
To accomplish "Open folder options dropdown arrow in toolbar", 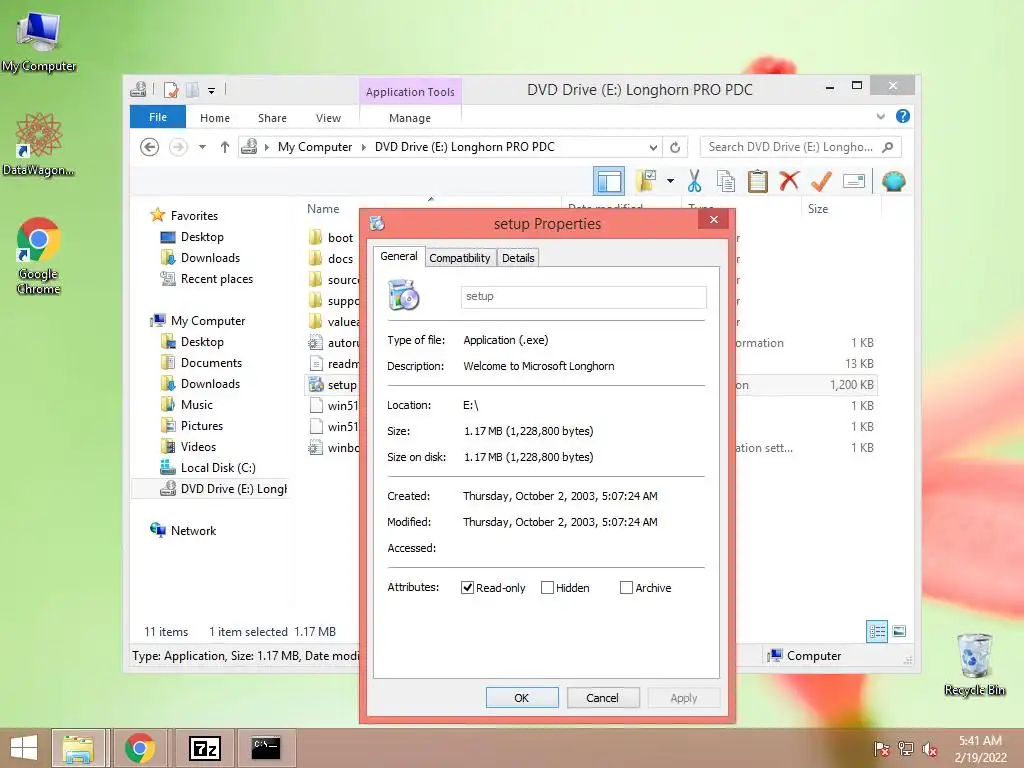I will (x=670, y=181).
